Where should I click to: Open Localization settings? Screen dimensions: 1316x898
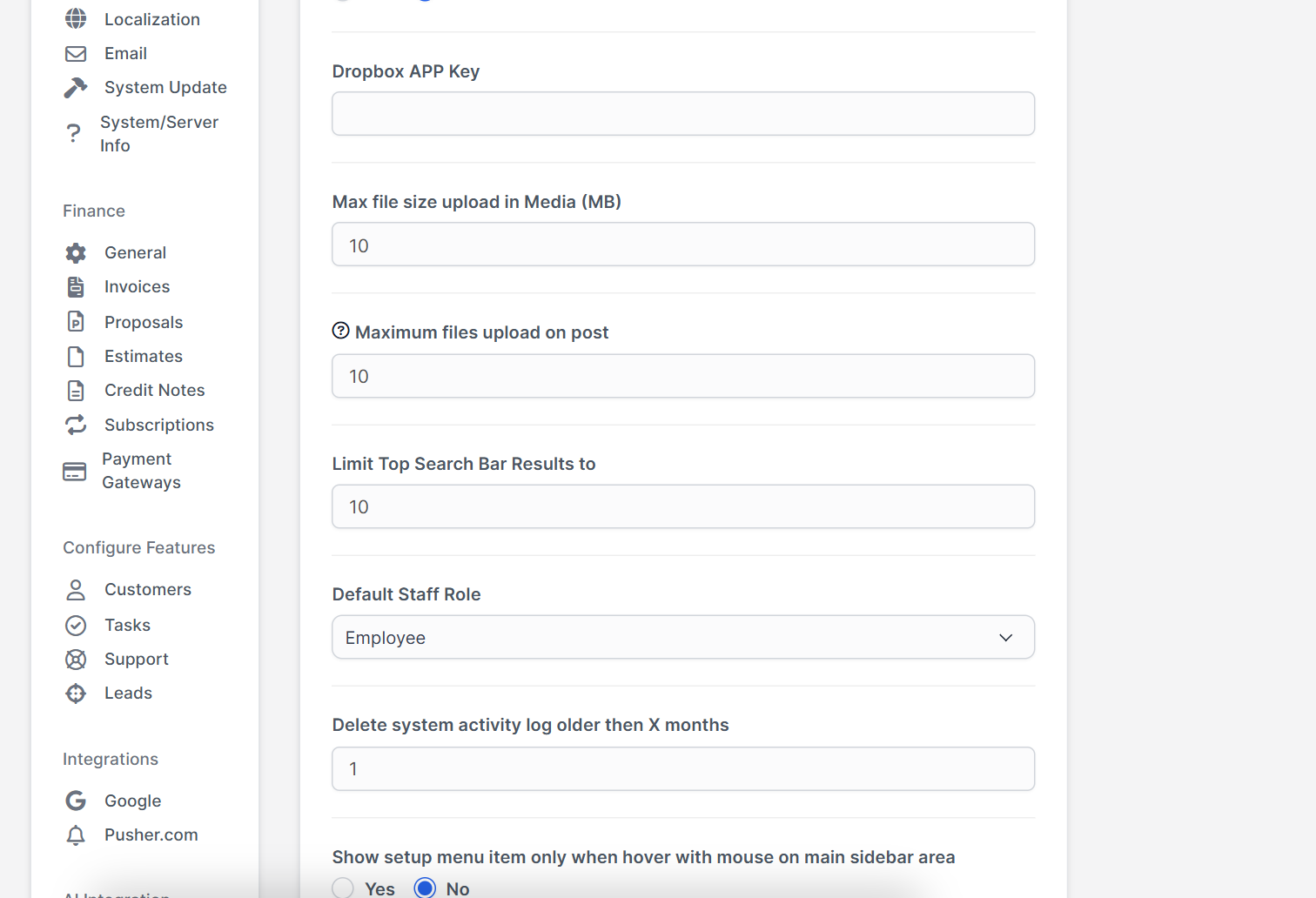point(152,19)
